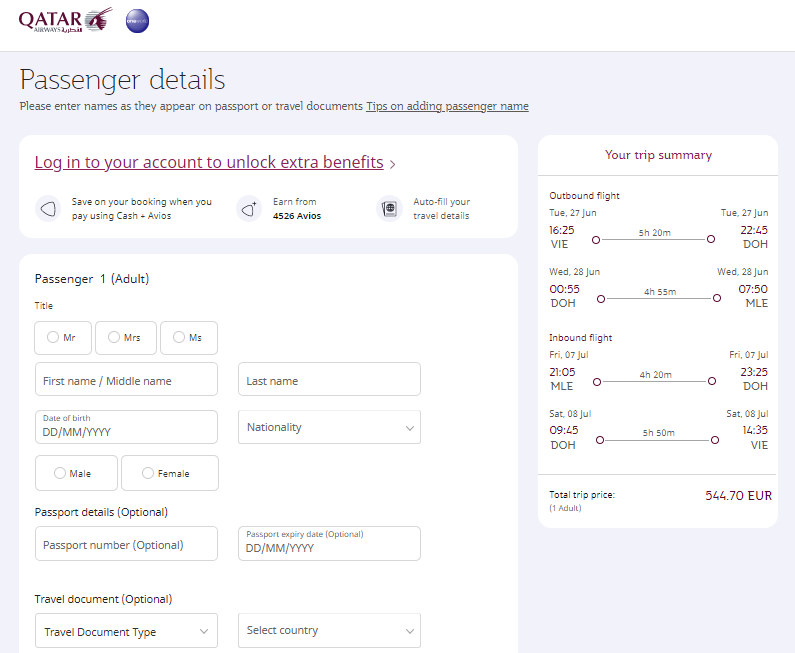Image resolution: width=795 pixels, height=653 pixels.
Task: Click the oneworld alliance badge icon
Action: coord(137,21)
